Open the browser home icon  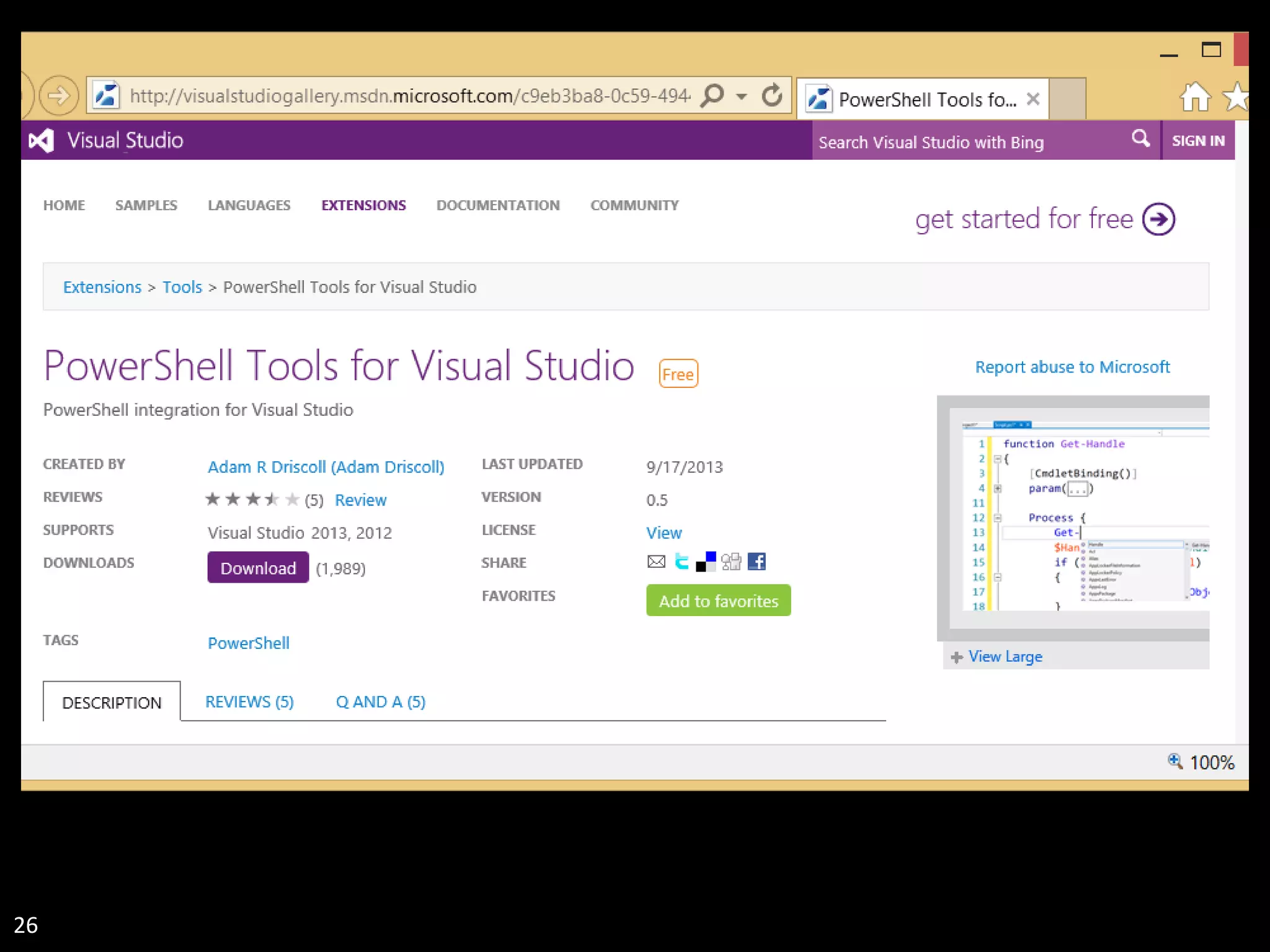1194,97
